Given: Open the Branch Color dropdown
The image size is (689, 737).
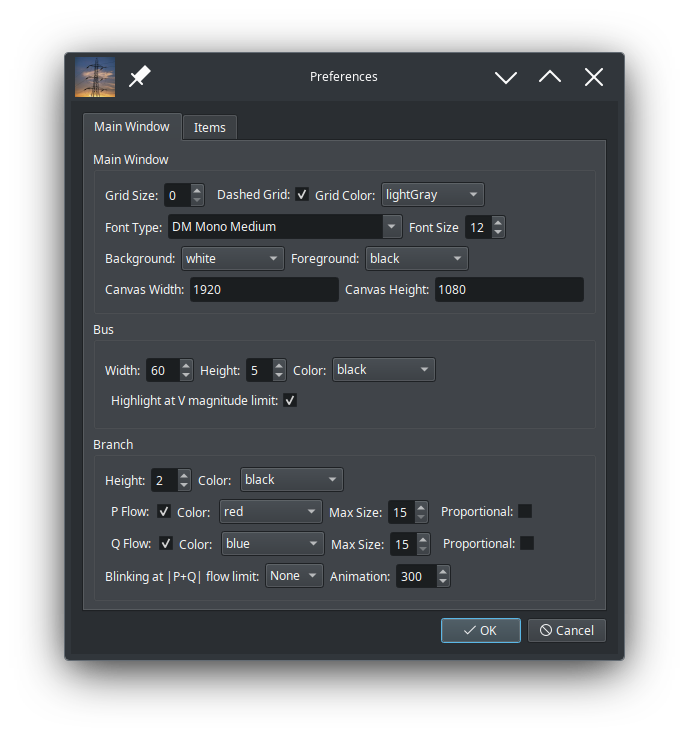Looking at the screenshot, I should [291, 480].
